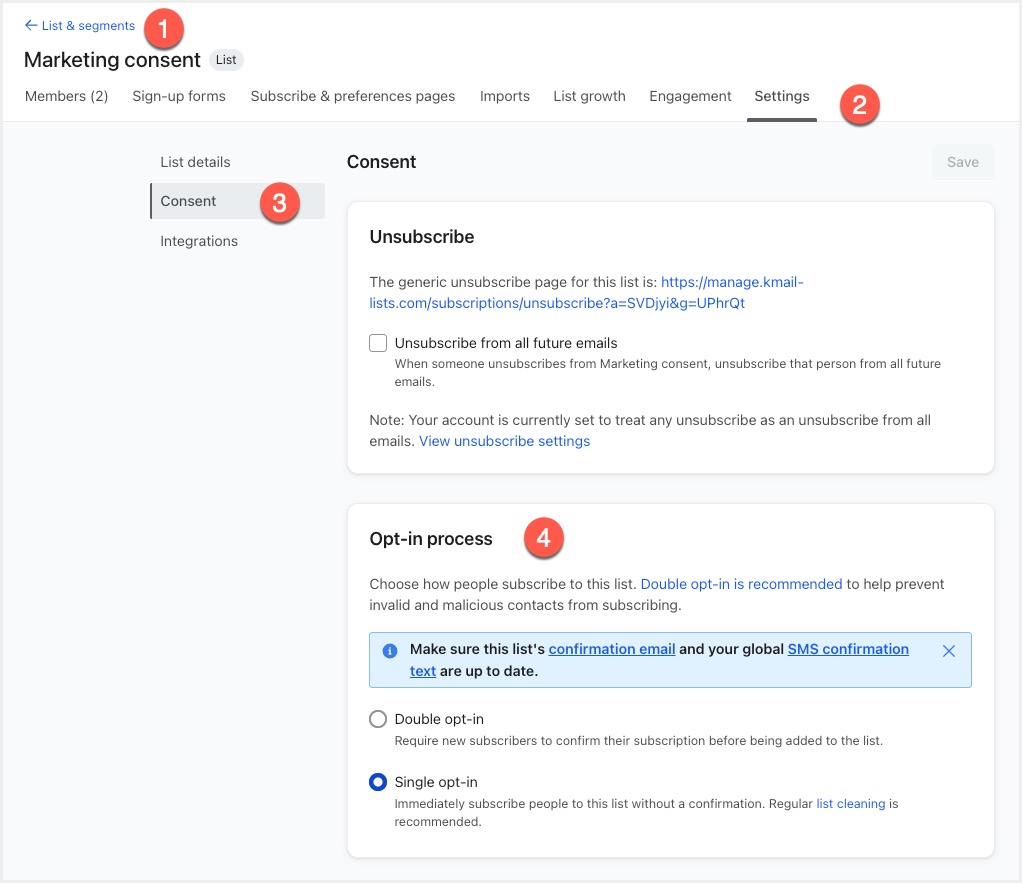The image size is (1022, 883).
Task: Click the back arrow to List & segments
Action: click(31, 26)
